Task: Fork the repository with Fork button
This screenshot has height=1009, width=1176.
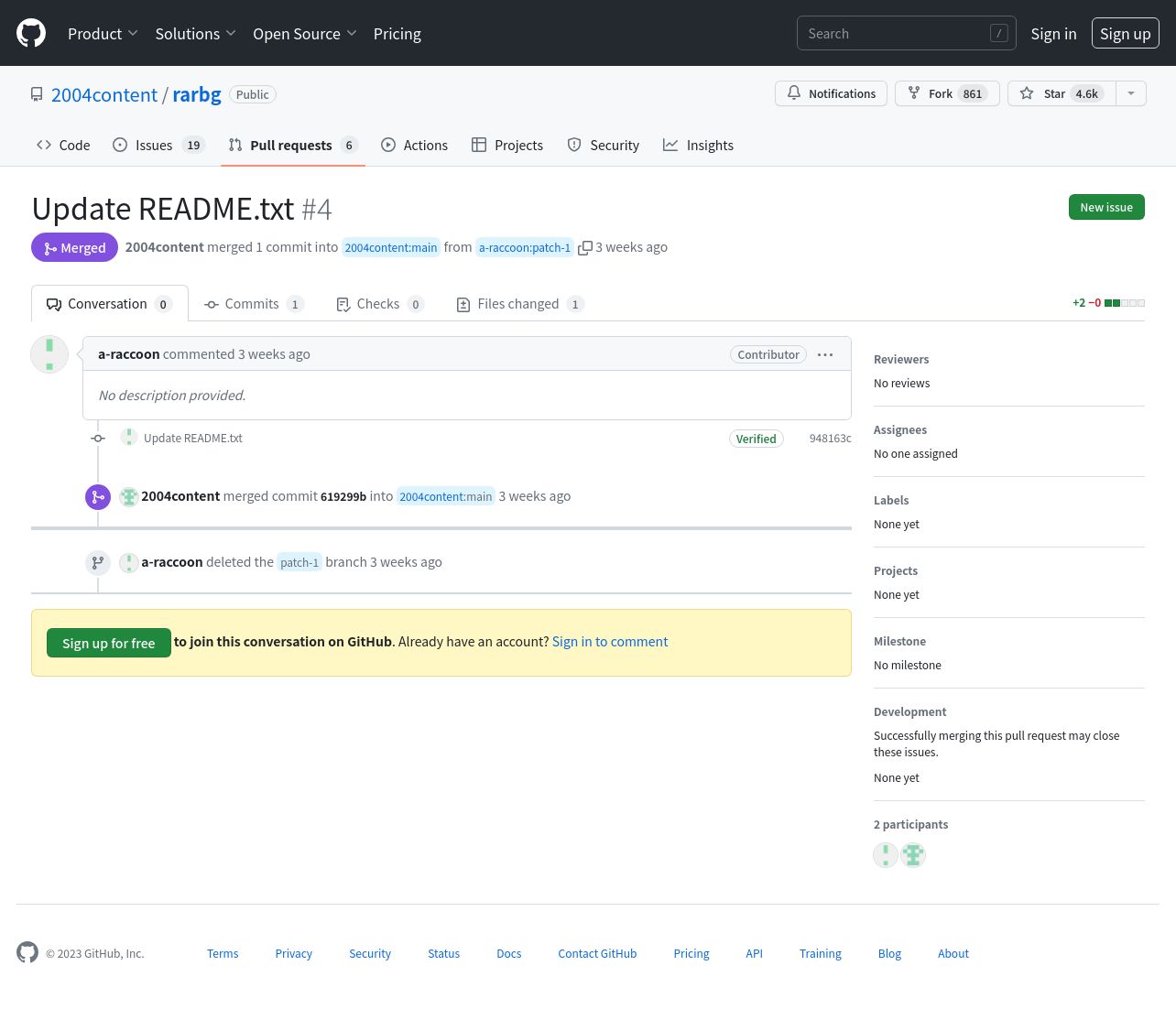Action: [947, 93]
